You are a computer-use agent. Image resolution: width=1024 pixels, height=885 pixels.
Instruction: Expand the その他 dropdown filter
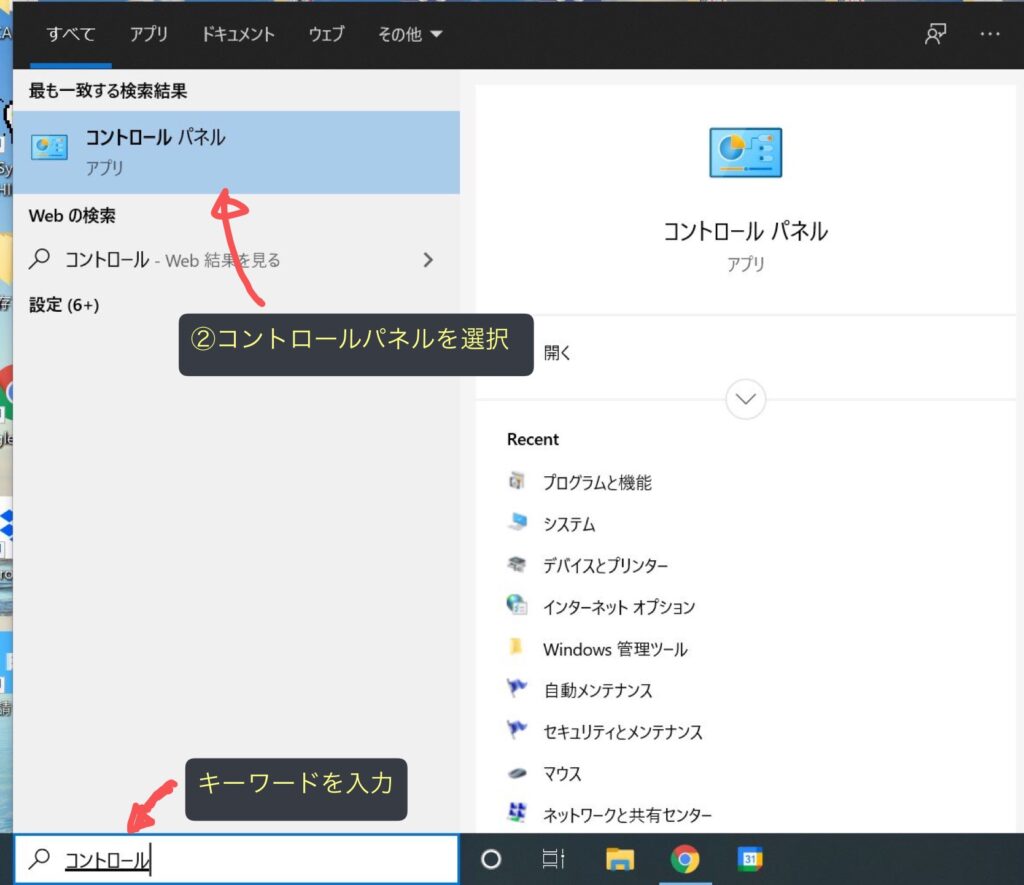[410, 35]
